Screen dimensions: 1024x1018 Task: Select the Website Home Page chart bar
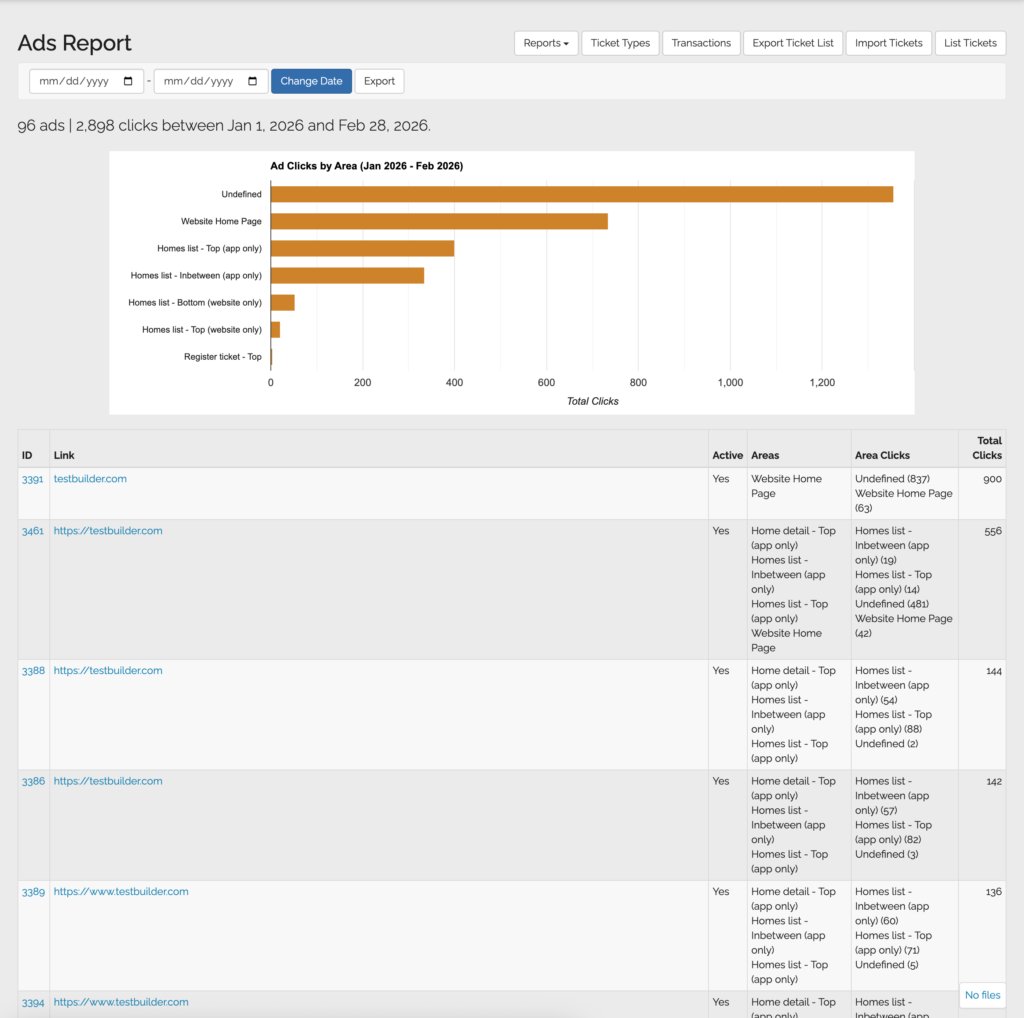(439, 221)
